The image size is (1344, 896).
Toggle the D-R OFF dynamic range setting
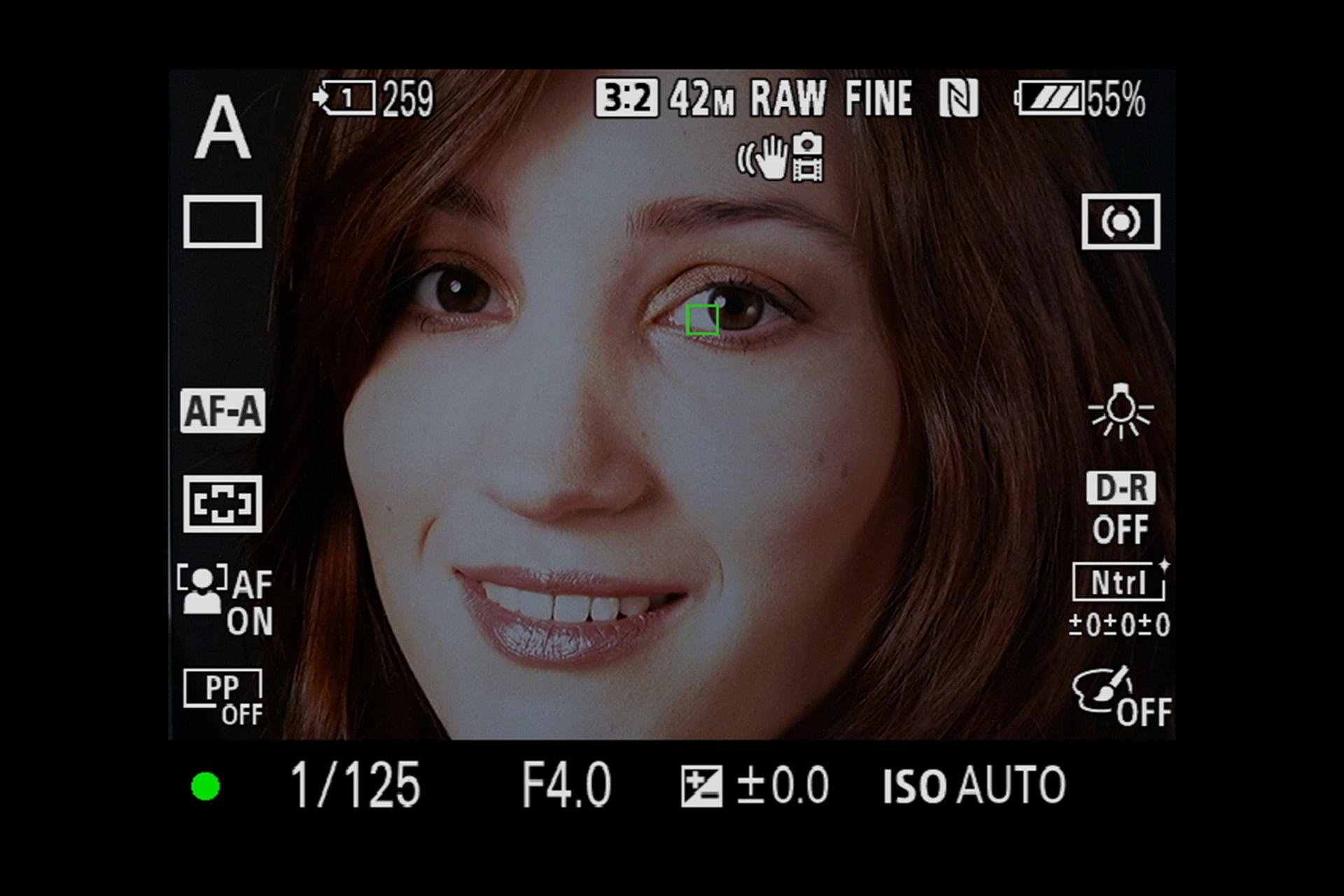tap(1121, 508)
